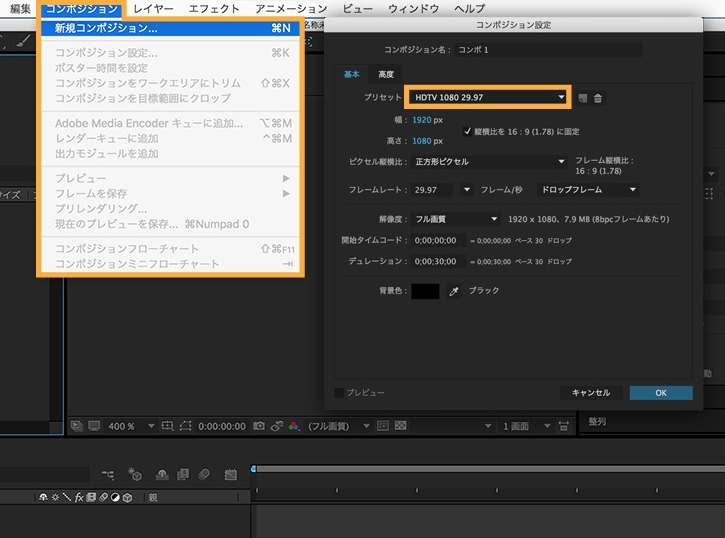Viewport: 725px width, 538px height.
Task: Click the black 背景色 color swatch
Action: 425,291
